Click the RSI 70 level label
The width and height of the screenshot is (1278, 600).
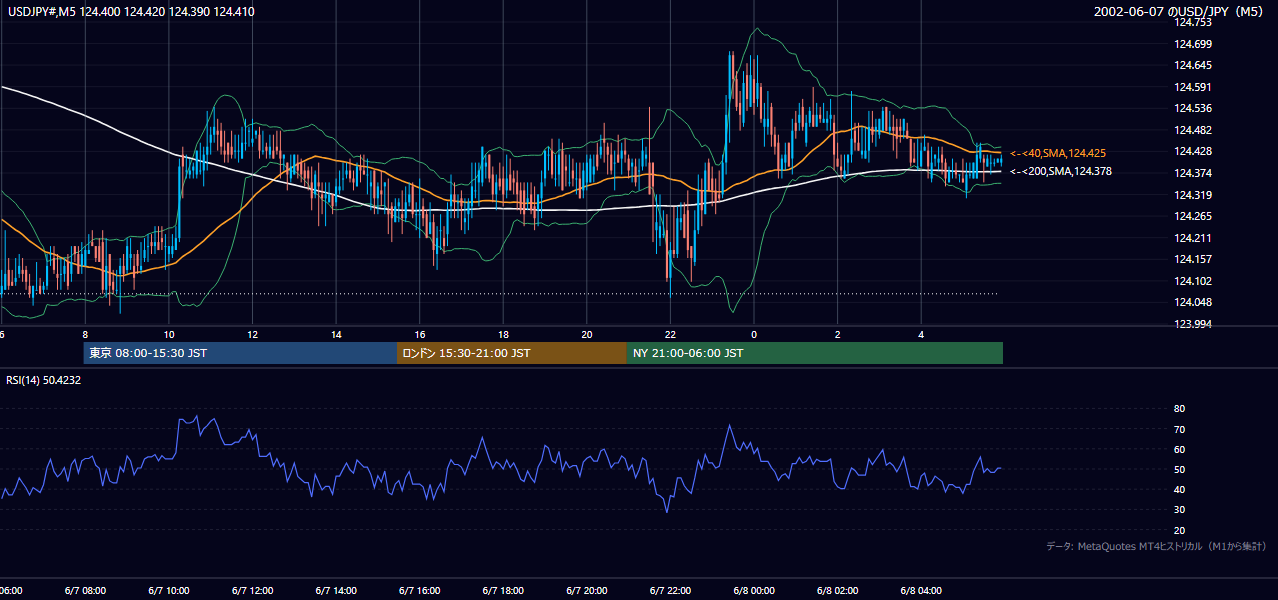pyautogui.click(x=1179, y=429)
